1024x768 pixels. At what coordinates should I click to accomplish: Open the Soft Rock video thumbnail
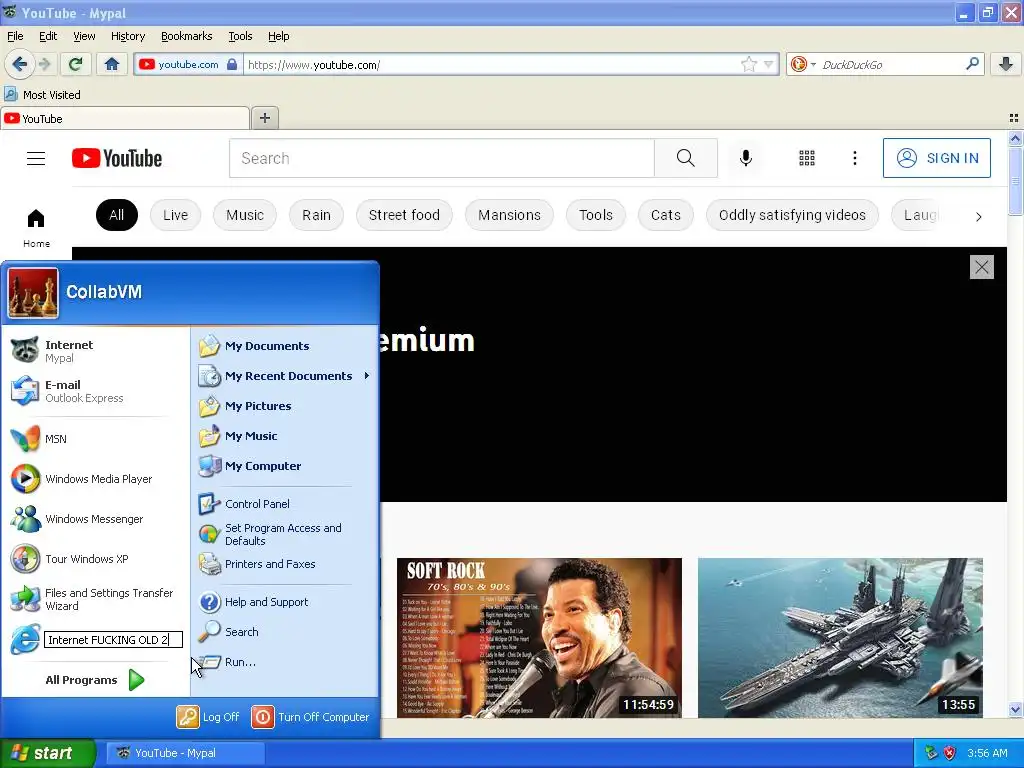pyautogui.click(x=539, y=637)
